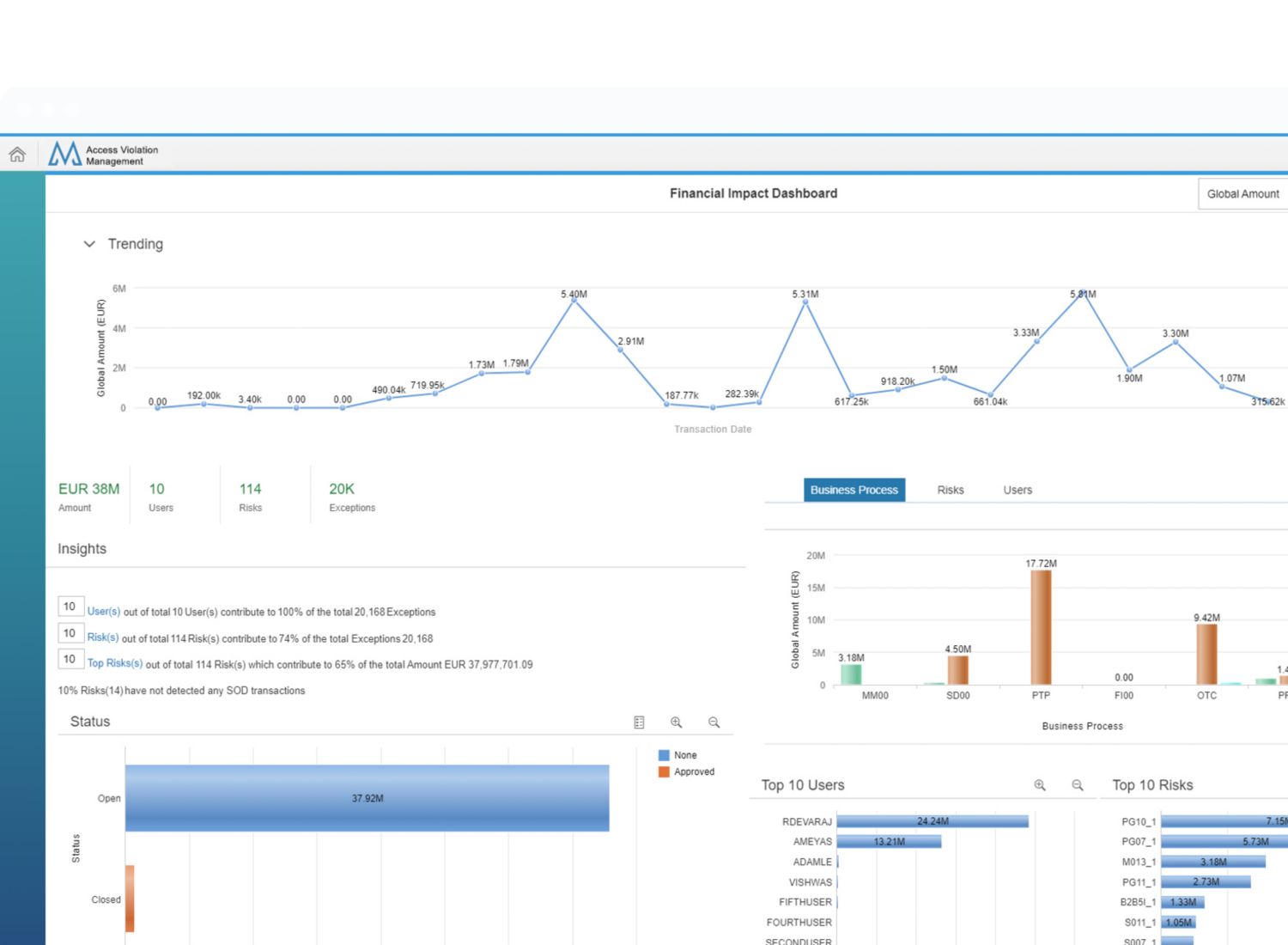The width and height of the screenshot is (1288, 945).
Task: Click the Access Violation Management logo
Action: 103,155
